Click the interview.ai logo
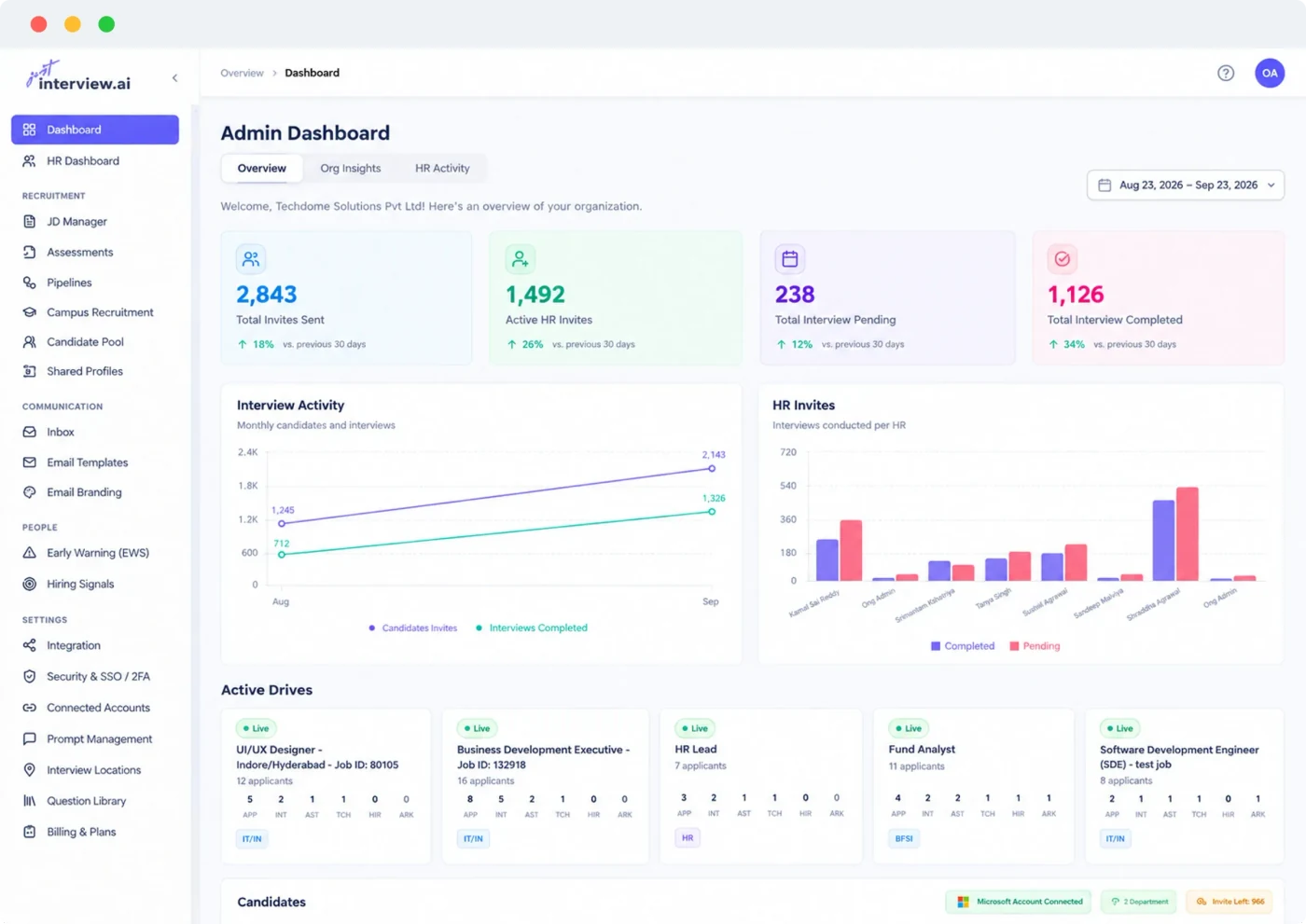Screen dimensions: 1306x924 (x=79, y=76)
